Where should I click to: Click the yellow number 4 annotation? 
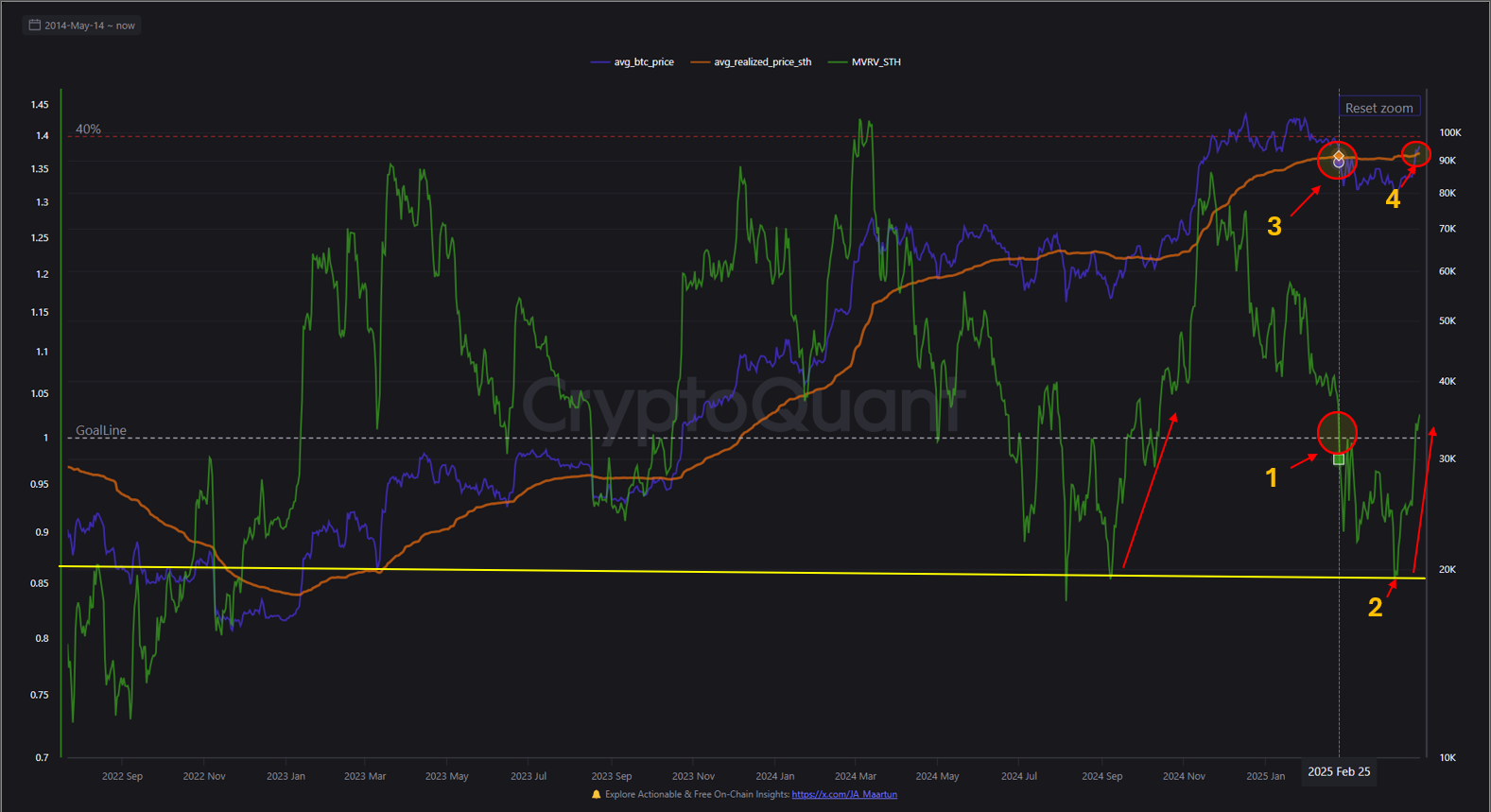pyautogui.click(x=1393, y=199)
